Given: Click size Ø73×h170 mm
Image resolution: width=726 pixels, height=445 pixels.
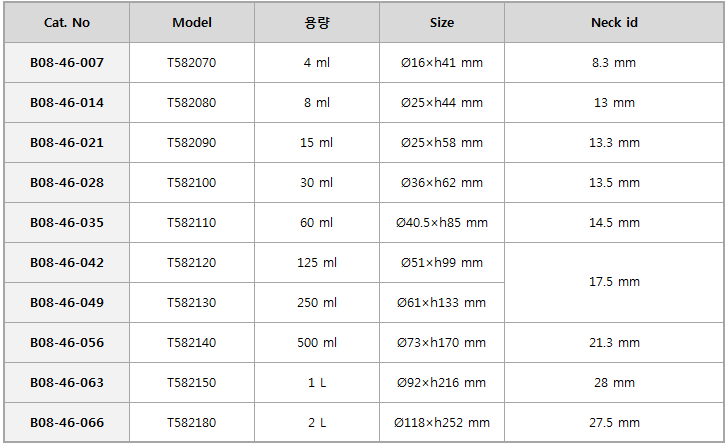Looking at the screenshot, I should 442,343.
